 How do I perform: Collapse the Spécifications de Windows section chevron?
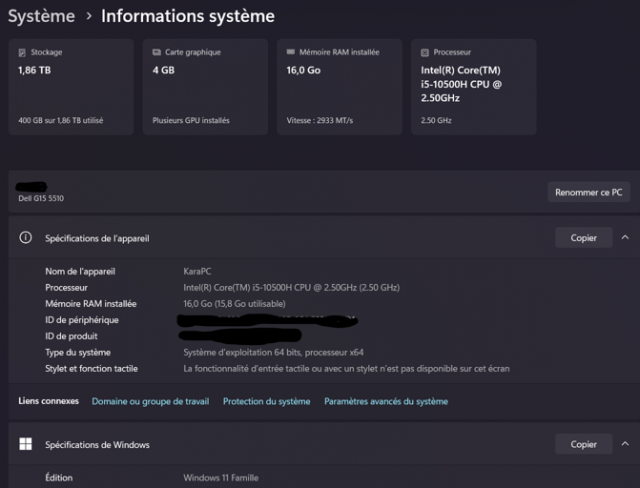click(625, 444)
